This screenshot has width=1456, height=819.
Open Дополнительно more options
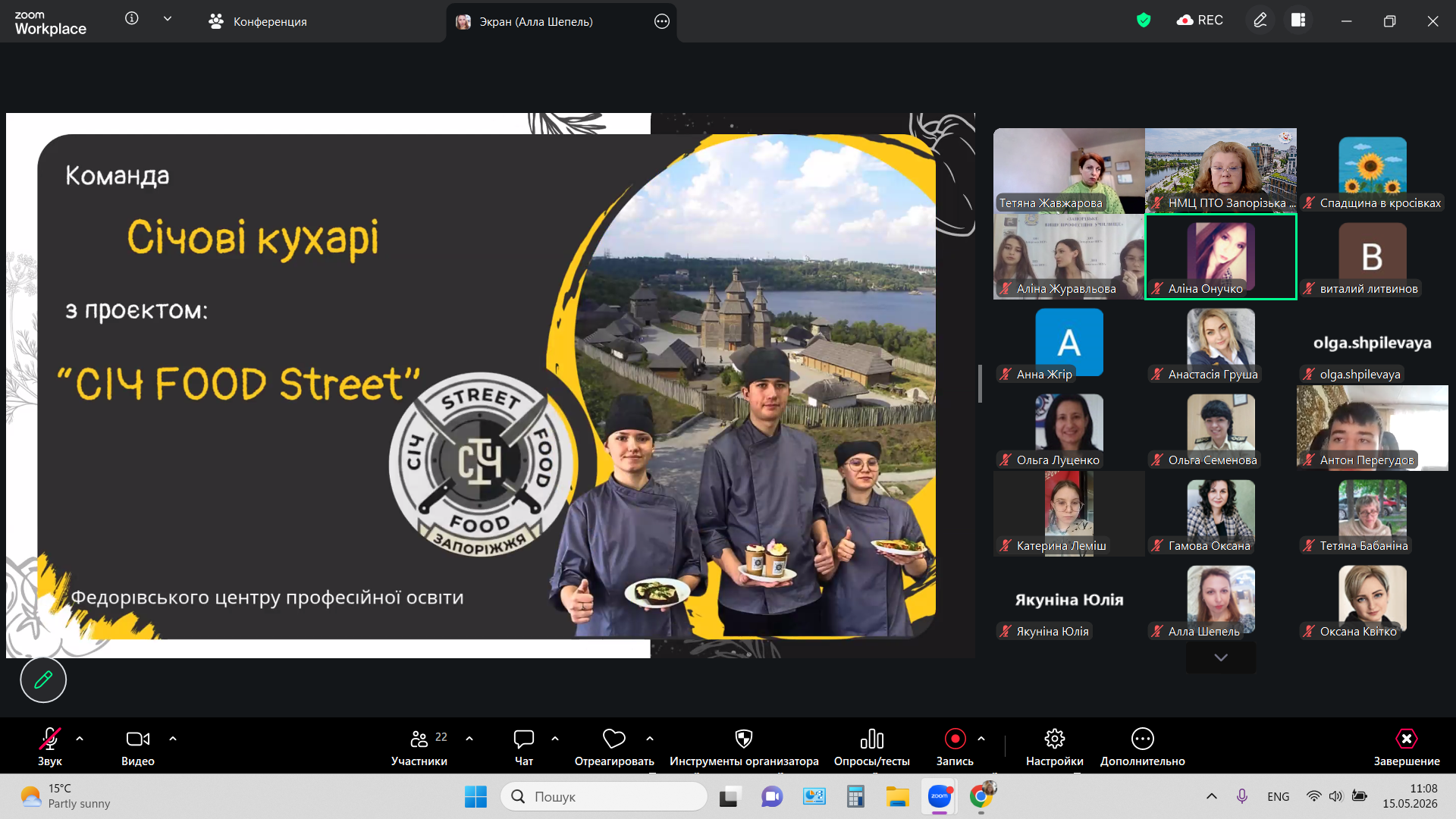pyautogui.click(x=1143, y=746)
